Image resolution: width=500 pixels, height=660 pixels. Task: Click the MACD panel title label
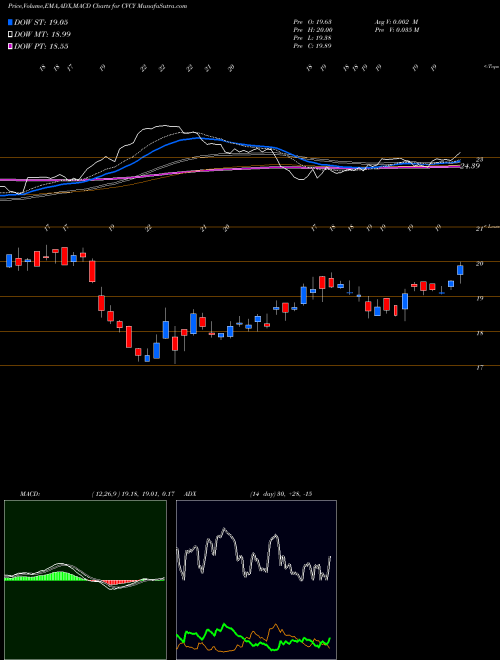(x=29, y=494)
